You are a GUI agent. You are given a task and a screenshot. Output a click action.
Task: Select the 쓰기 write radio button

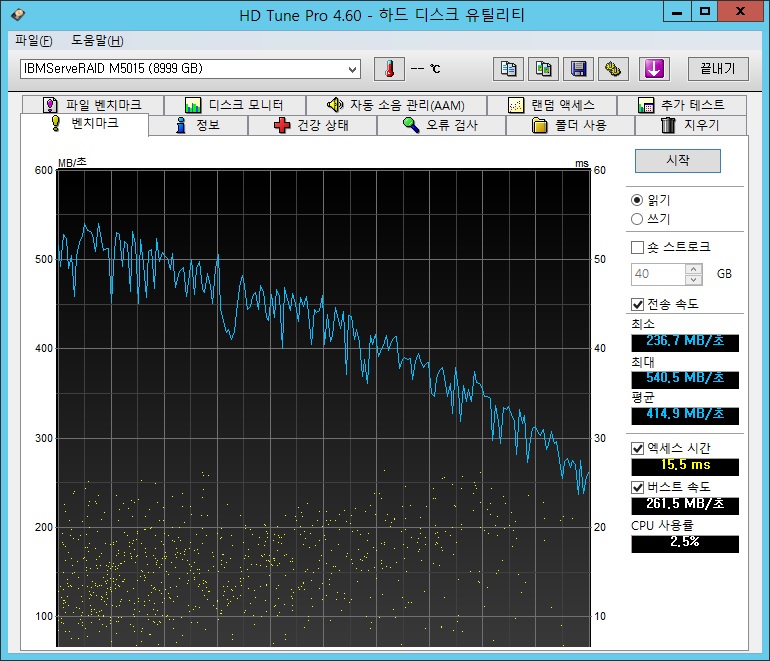637,219
